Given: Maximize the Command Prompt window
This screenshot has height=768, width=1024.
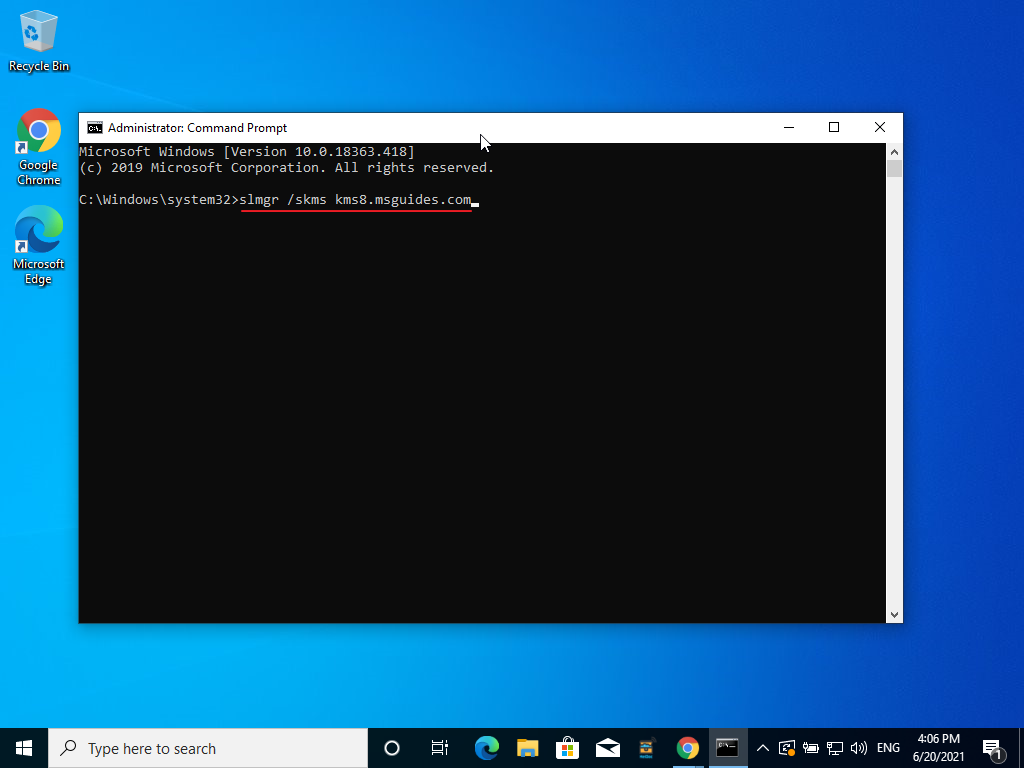Looking at the screenshot, I should (x=834, y=127).
